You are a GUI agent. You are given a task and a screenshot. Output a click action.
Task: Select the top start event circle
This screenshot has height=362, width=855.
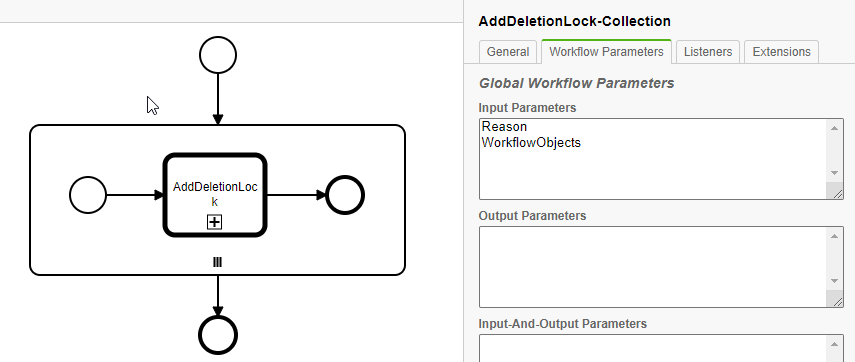(x=218, y=55)
